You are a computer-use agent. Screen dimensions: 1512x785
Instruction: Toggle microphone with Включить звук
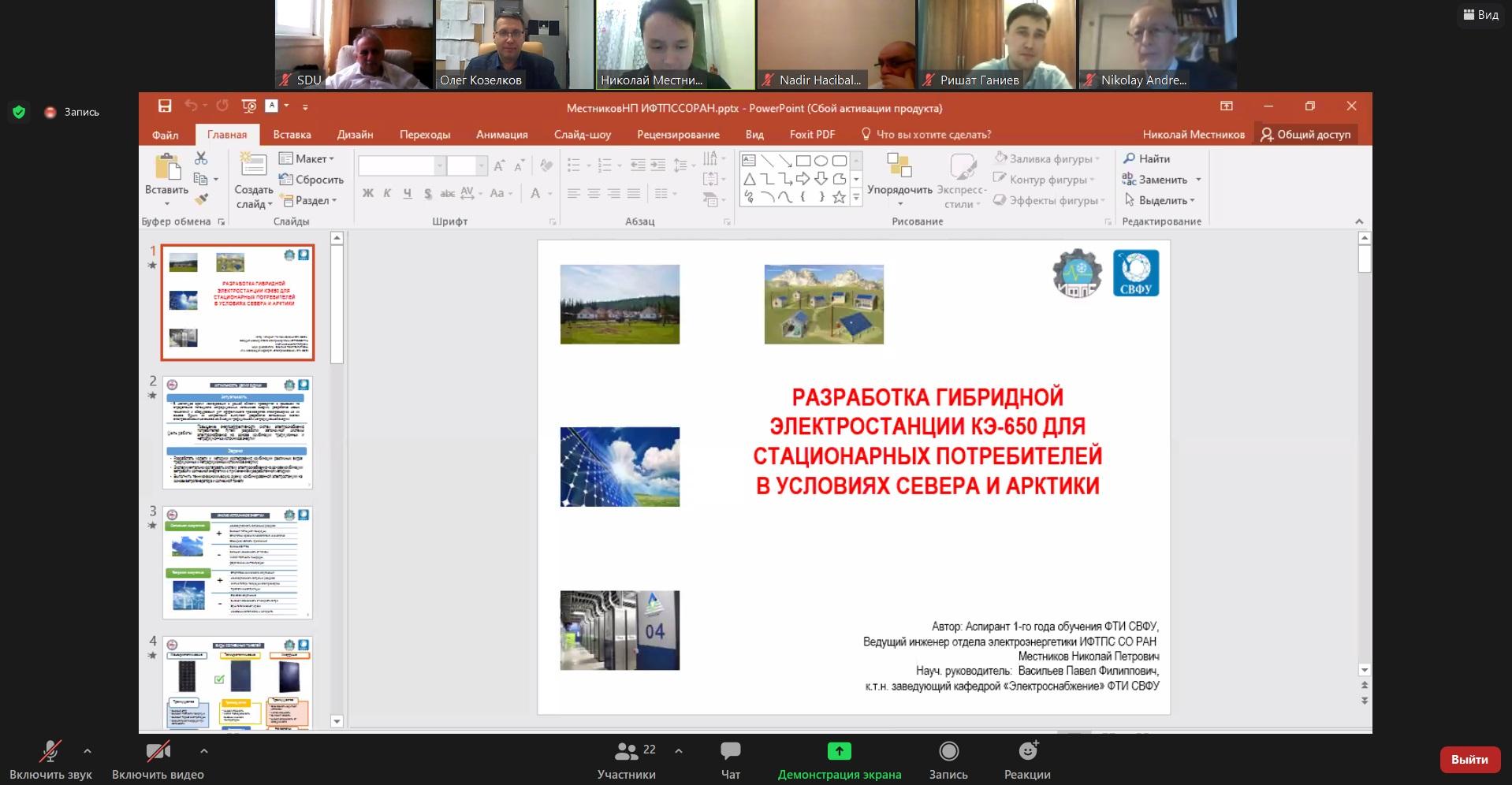point(50,751)
